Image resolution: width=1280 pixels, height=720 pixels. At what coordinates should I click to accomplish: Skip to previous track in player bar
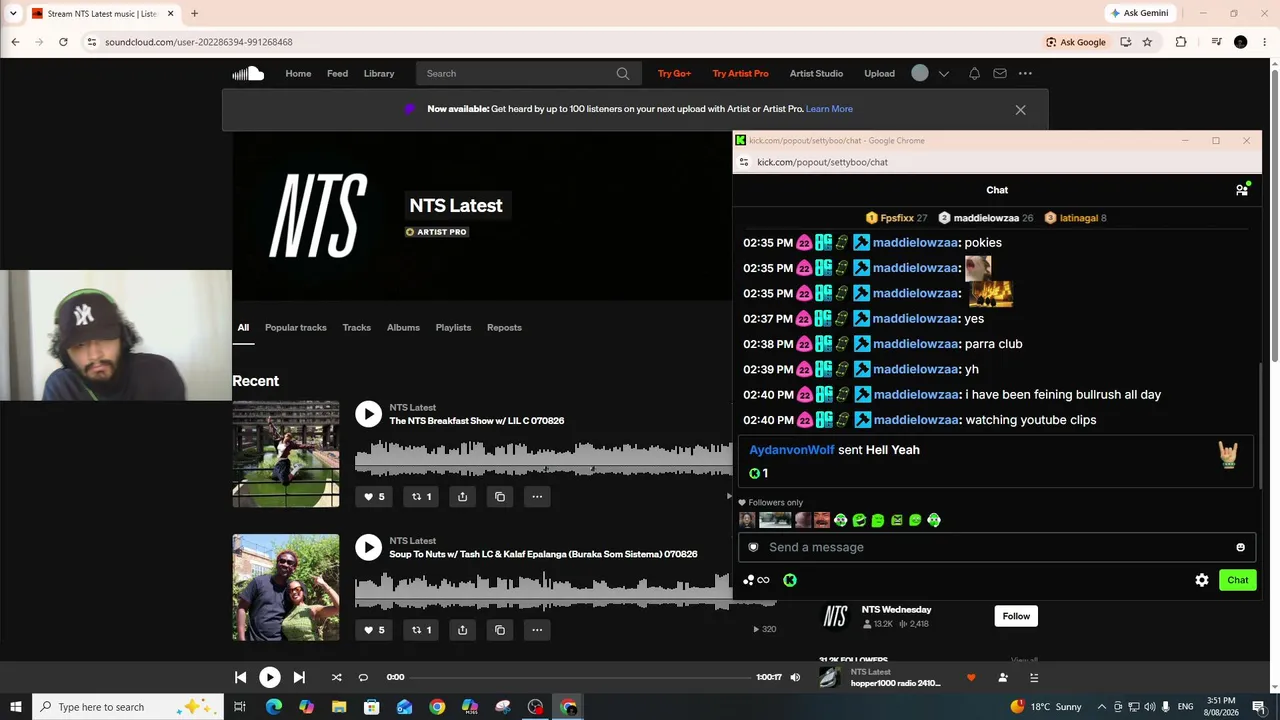[240, 677]
